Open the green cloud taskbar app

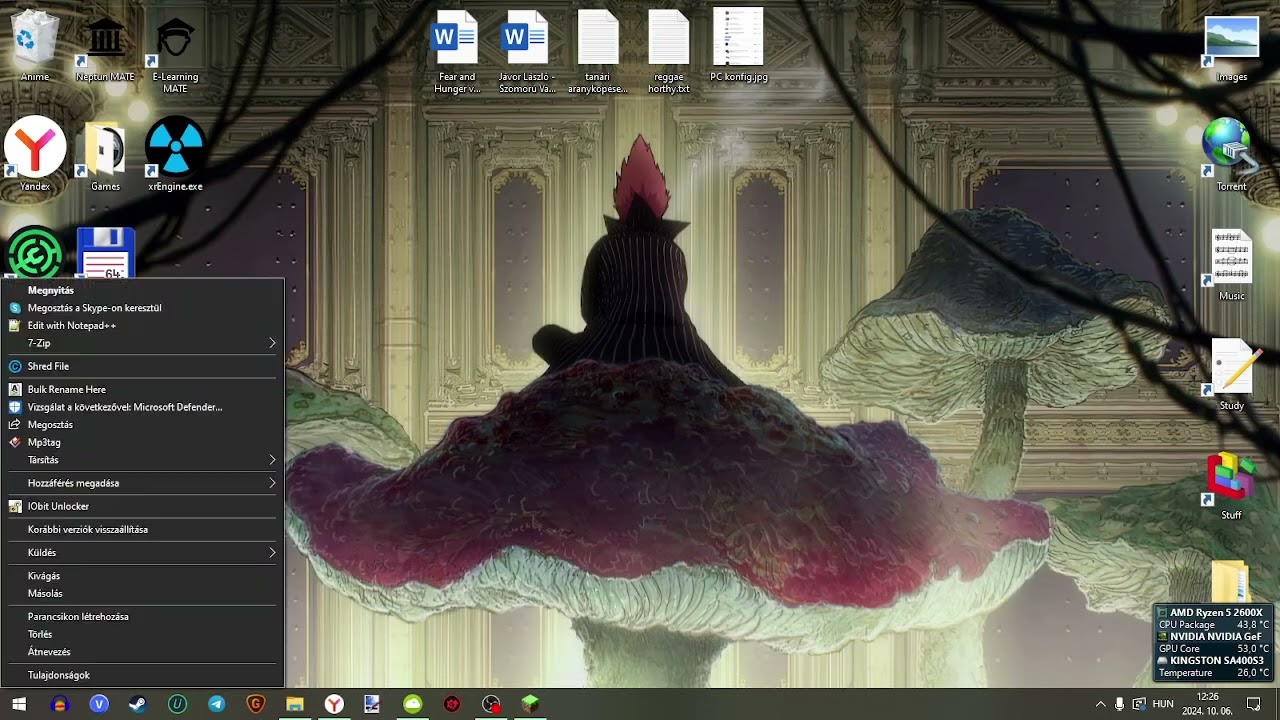[x=412, y=704]
